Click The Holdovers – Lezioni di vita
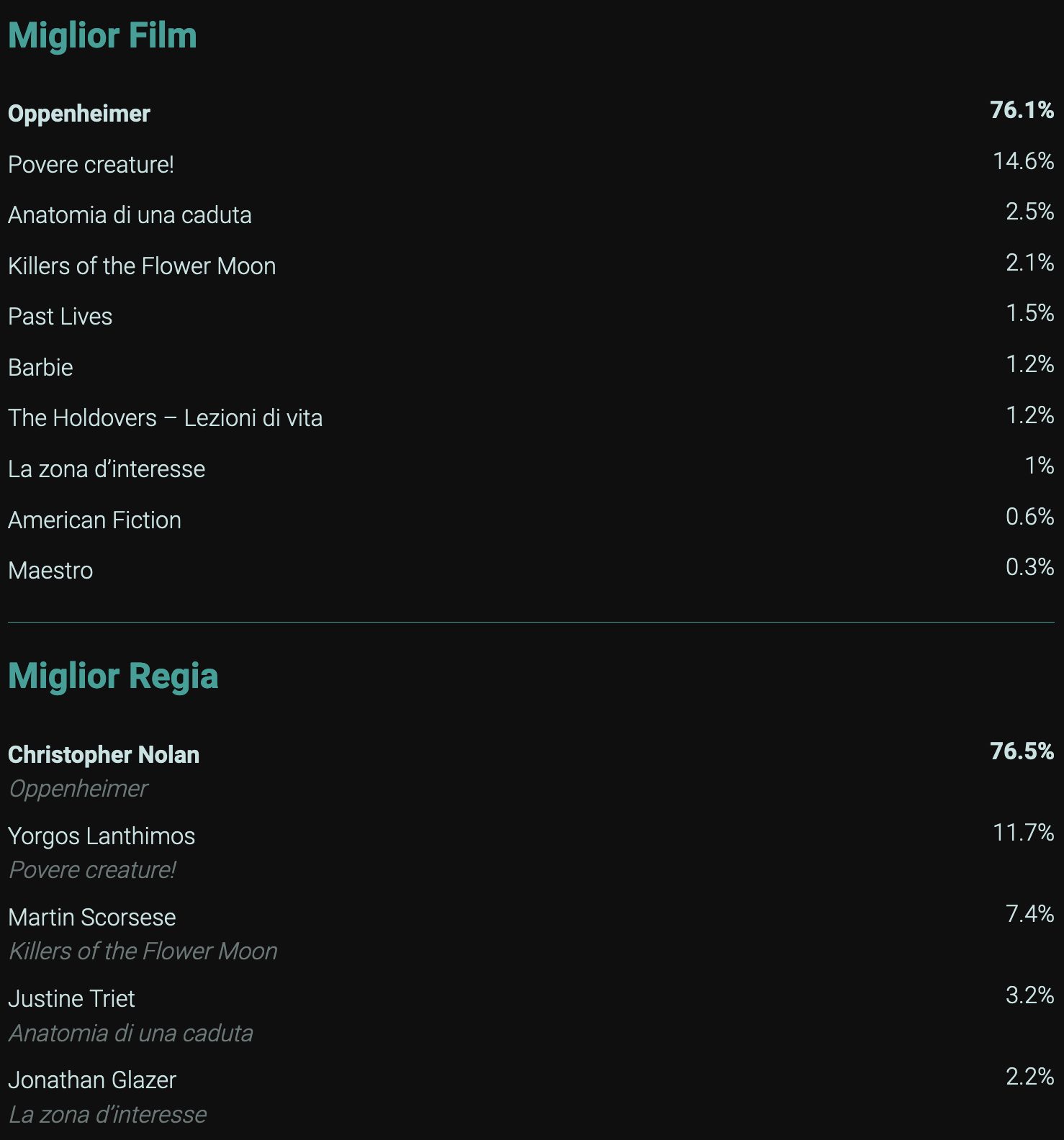The width and height of the screenshot is (1064, 1140). [165, 418]
